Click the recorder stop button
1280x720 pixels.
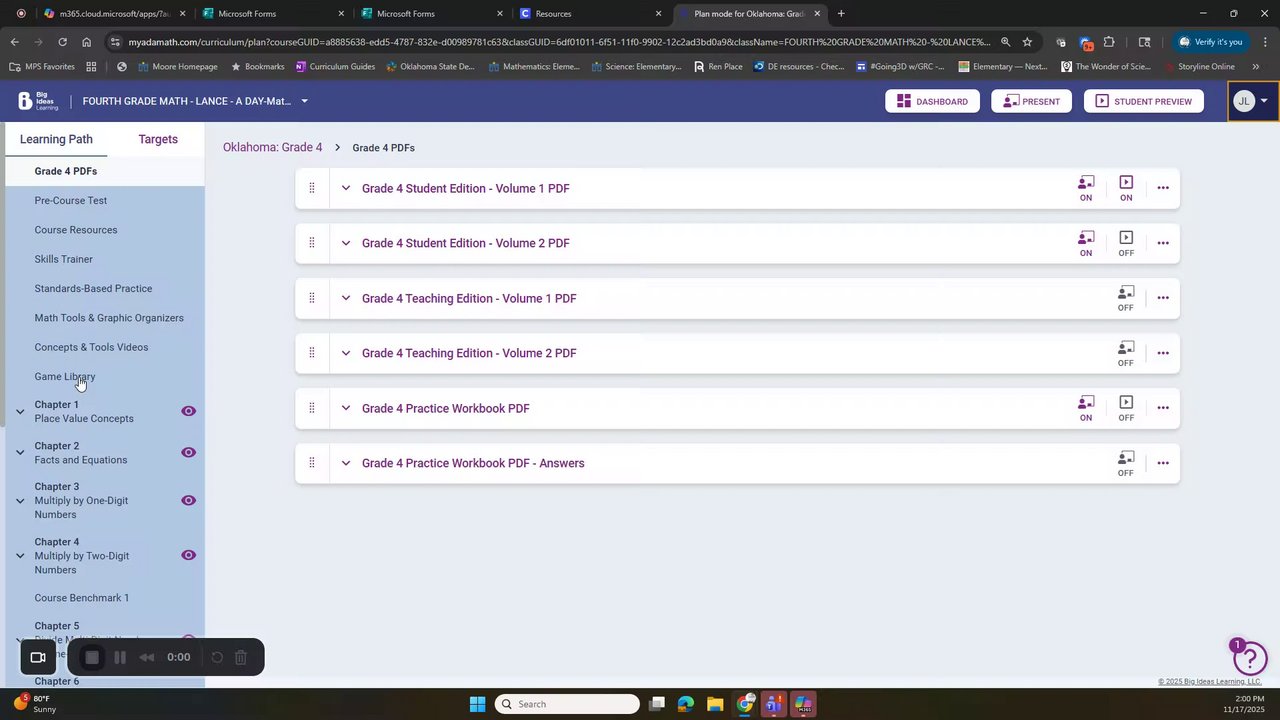92,657
